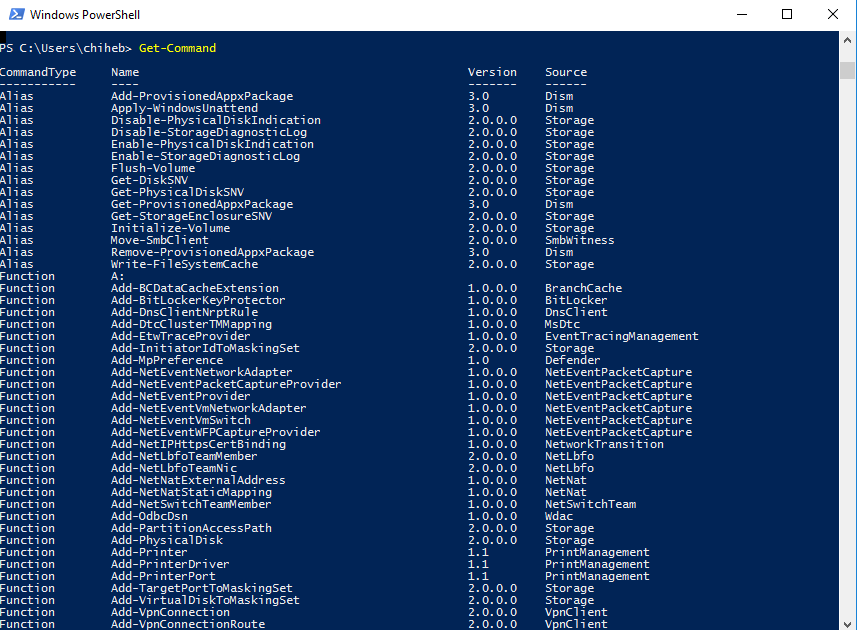Click Add-NetEventNetworkAdapter entry

[202, 373]
